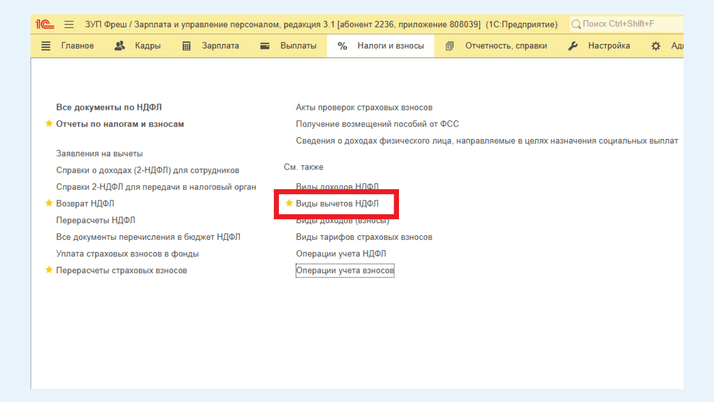Click the Администрирование gear icon
Screen dimensions: 714x402
pos(656,46)
